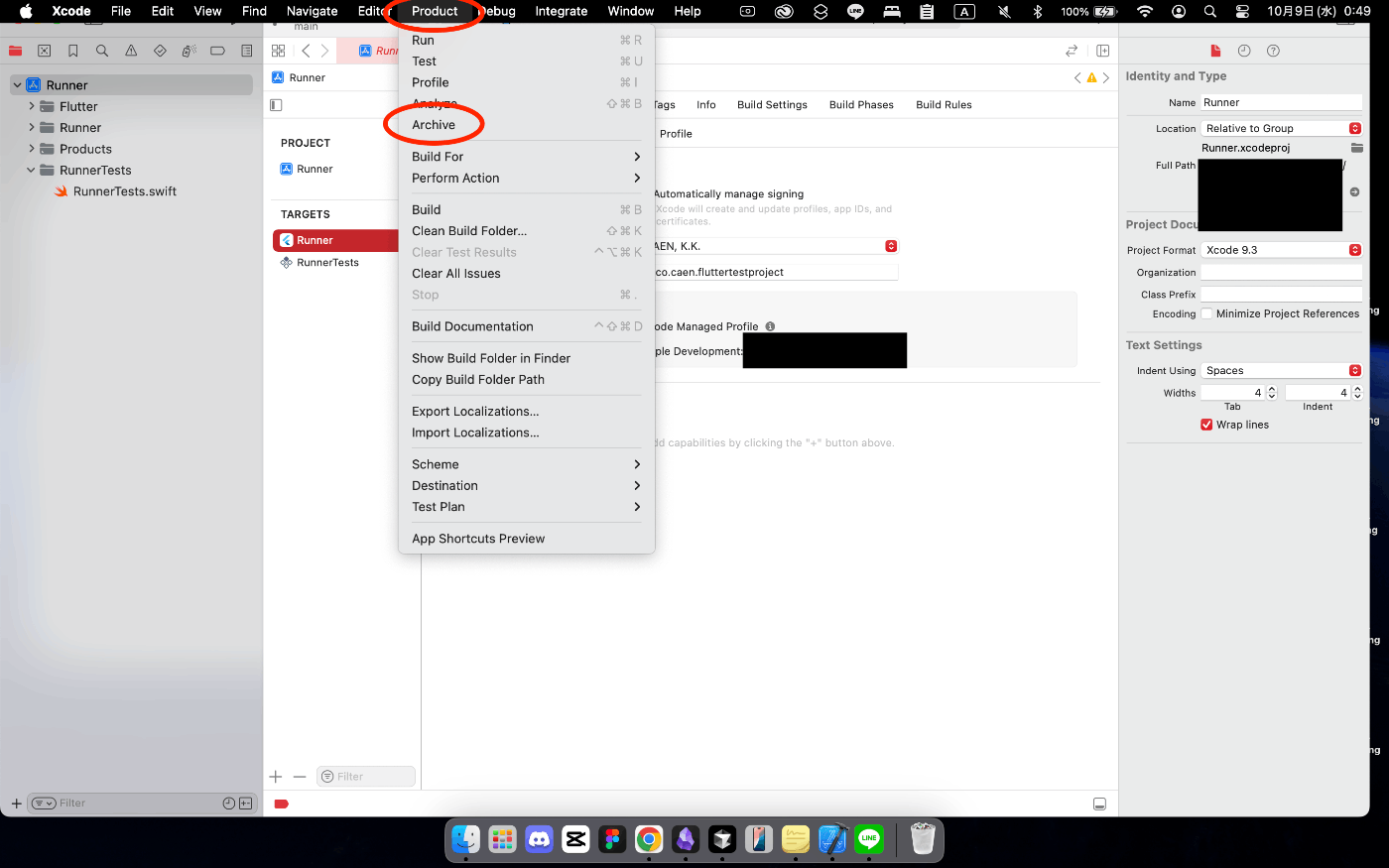Open the Issue navigator warning icon

click(131, 51)
